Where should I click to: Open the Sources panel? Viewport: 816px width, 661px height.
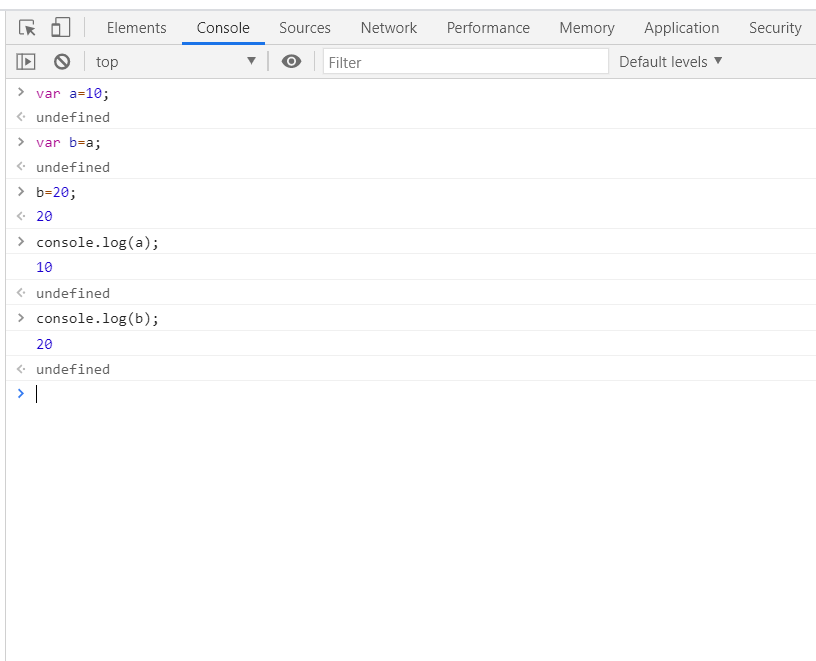click(x=305, y=27)
